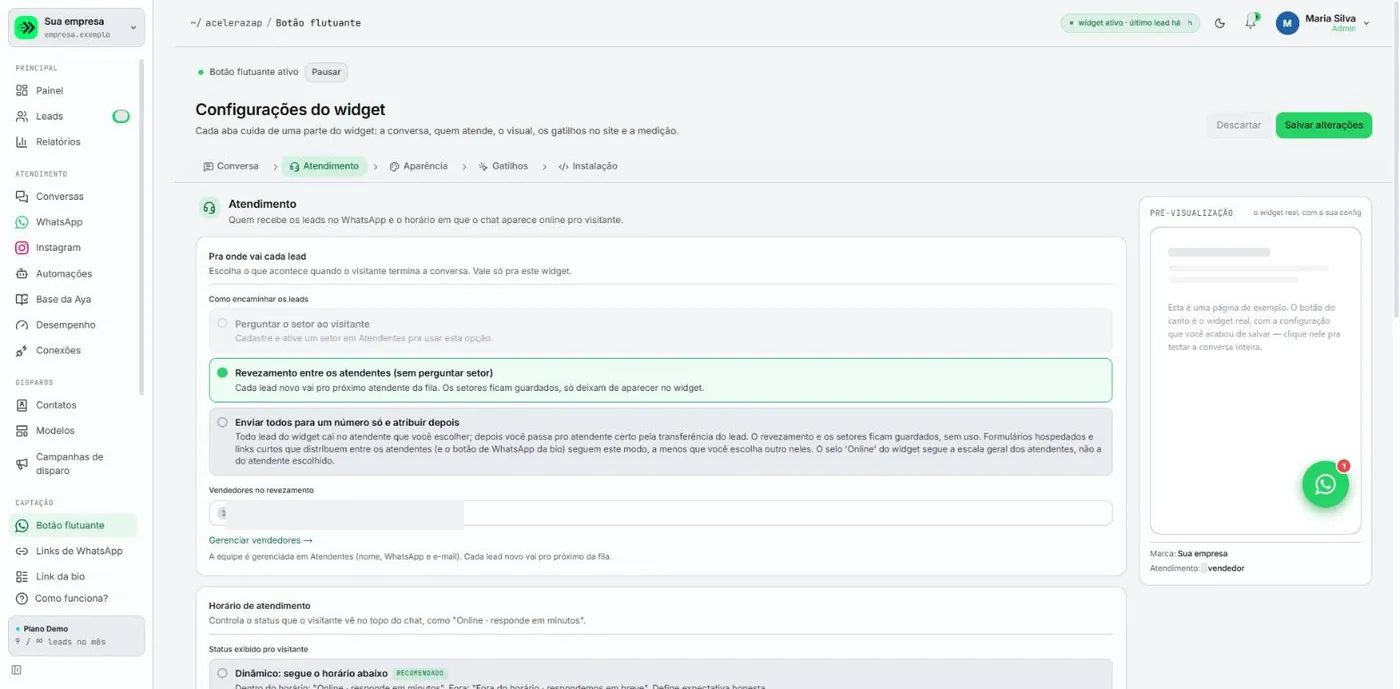Open Gerenciar vendedores link
1400x689 pixels.
(261, 541)
